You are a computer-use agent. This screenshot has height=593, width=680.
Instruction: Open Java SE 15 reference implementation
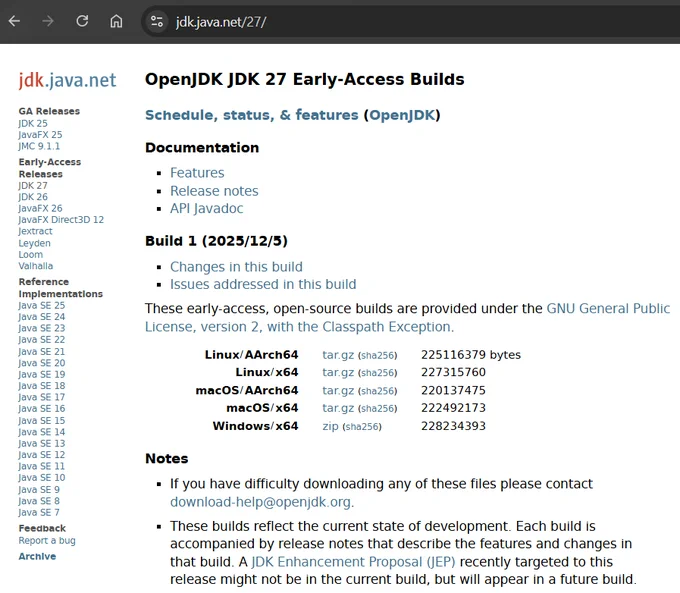(42, 421)
